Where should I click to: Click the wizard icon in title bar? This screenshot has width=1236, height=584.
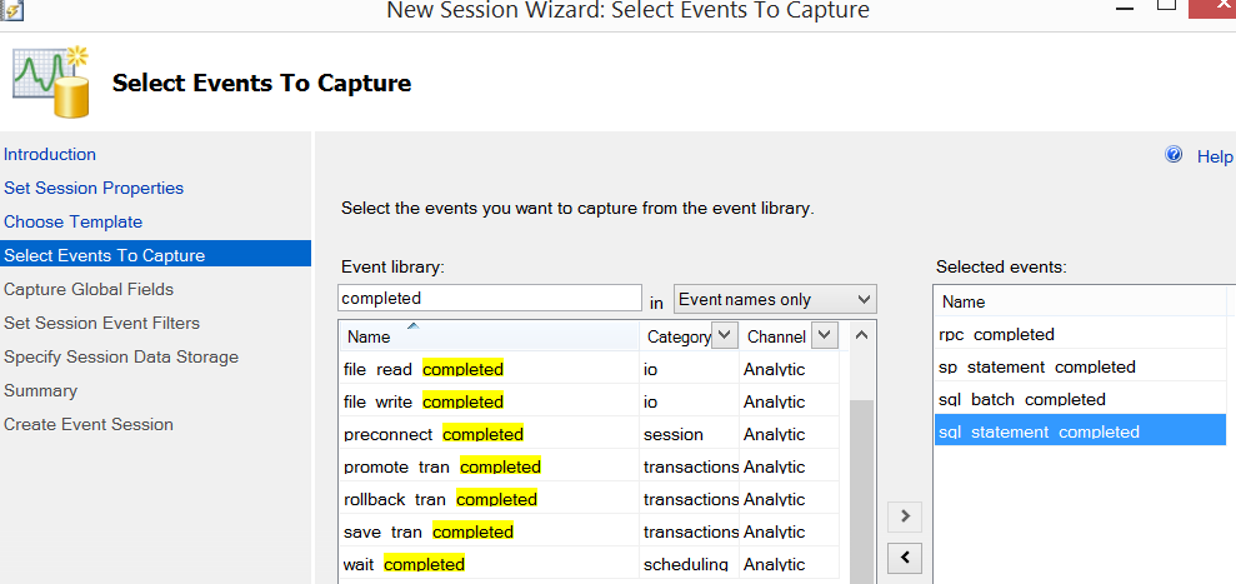tap(12, 10)
